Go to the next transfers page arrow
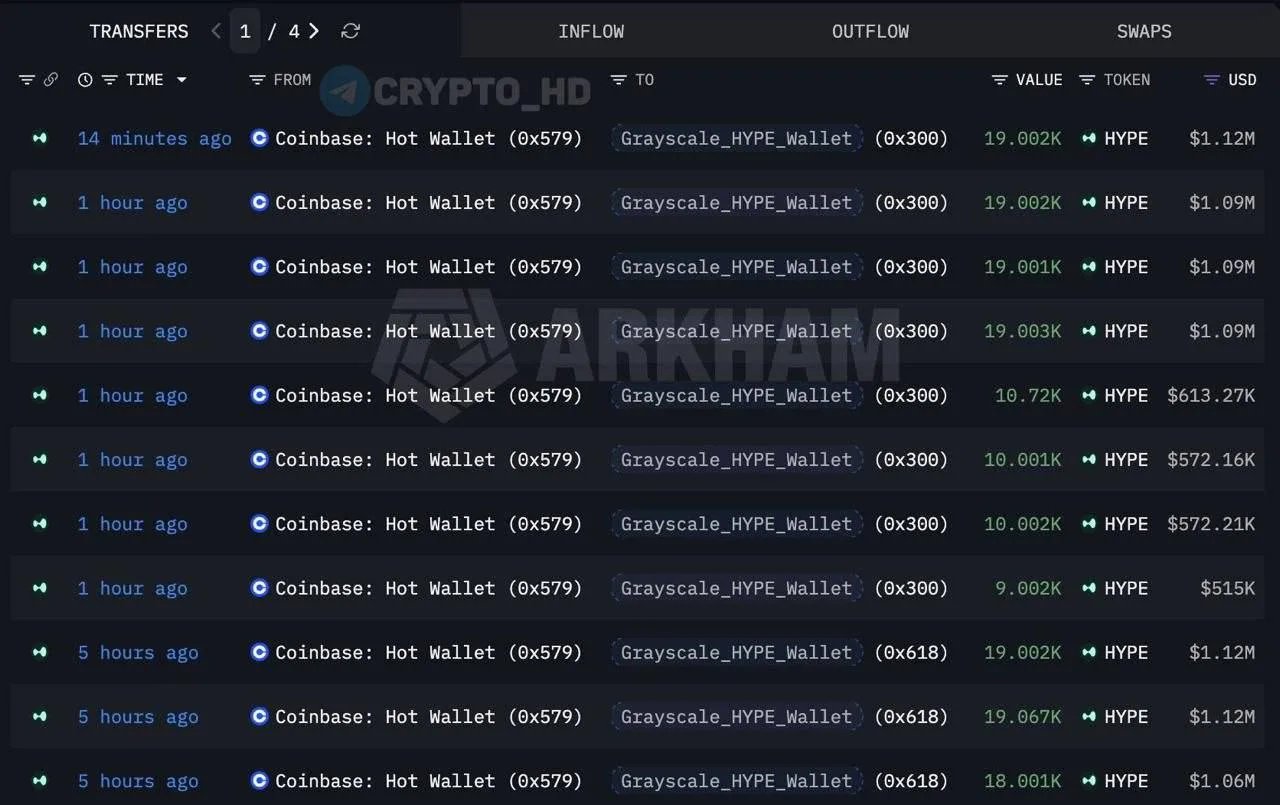The height and width of the screenshot is (805, 1280). [314, 31]
